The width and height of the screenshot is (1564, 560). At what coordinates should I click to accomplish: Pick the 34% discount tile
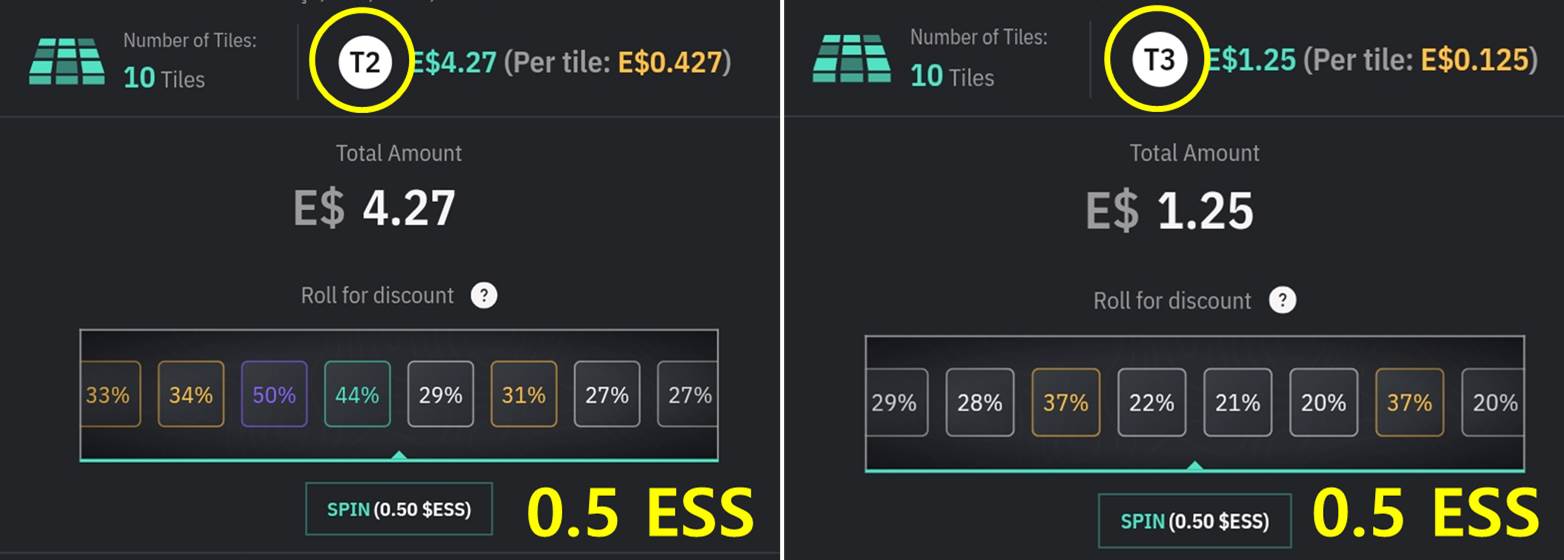[191, 394]
